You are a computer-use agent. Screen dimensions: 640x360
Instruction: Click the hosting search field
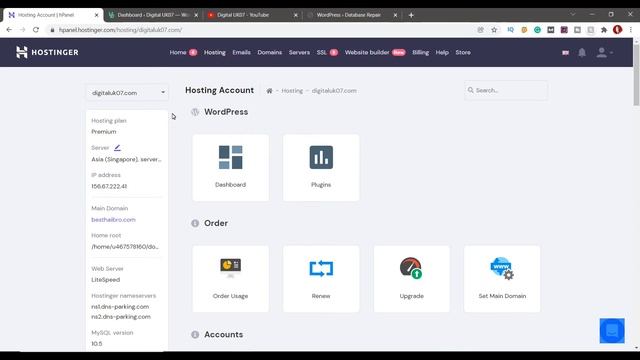point(506,90)
